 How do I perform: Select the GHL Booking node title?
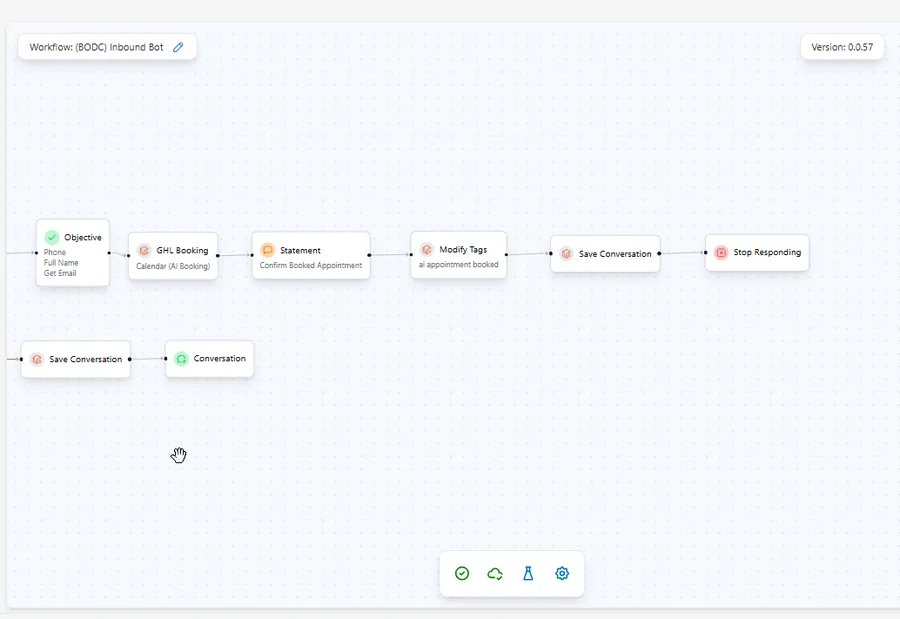pos(182,250)
